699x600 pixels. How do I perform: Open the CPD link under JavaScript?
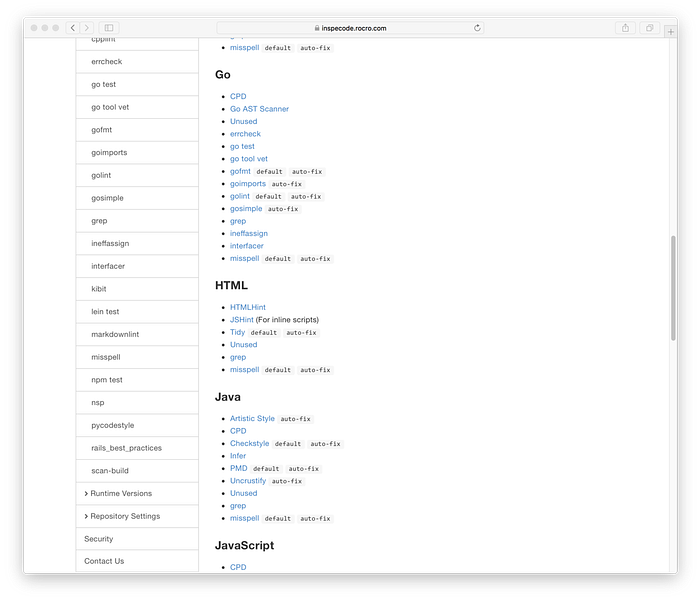[238, 567]
